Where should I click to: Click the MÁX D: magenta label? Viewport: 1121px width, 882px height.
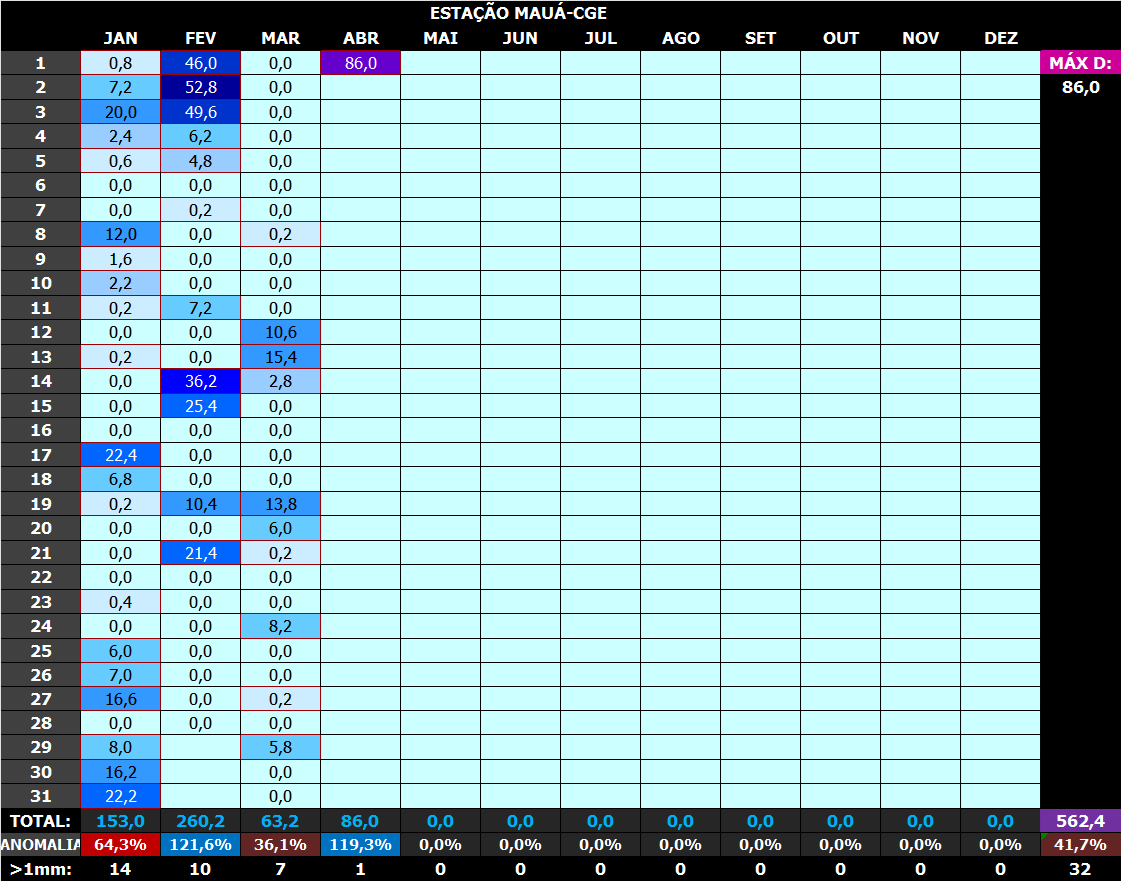pyautogui.click(x=1080, y=63)
